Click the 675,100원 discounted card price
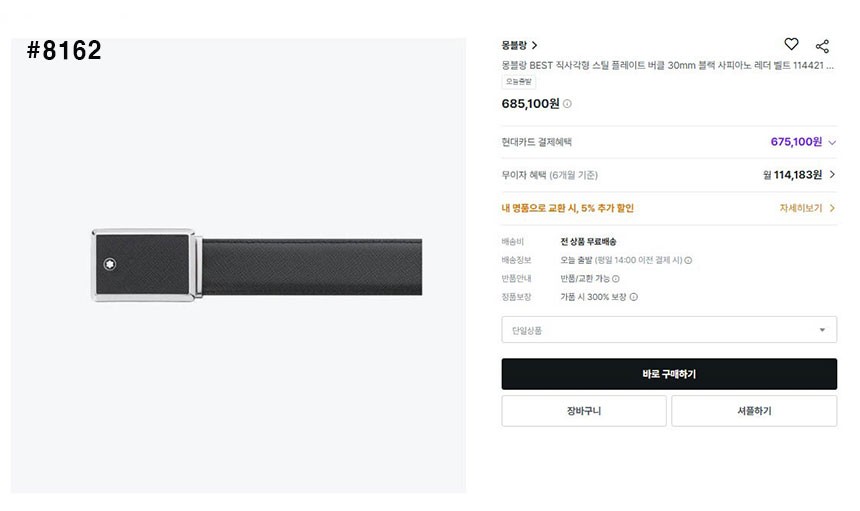The width and height of the screenshot is (860, 511). 795,142
